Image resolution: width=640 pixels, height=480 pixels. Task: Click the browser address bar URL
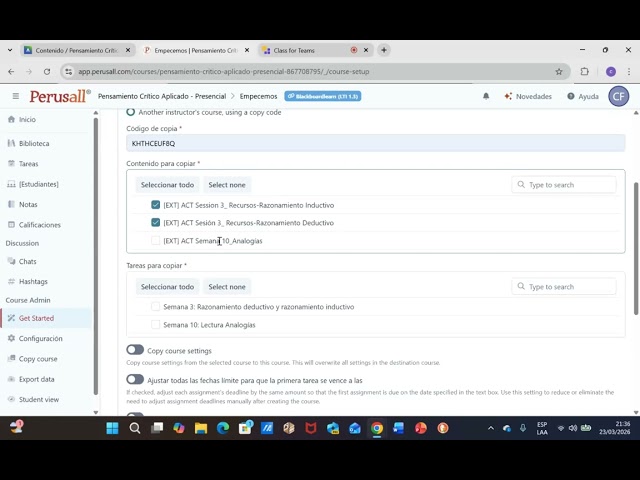(224, 71)
